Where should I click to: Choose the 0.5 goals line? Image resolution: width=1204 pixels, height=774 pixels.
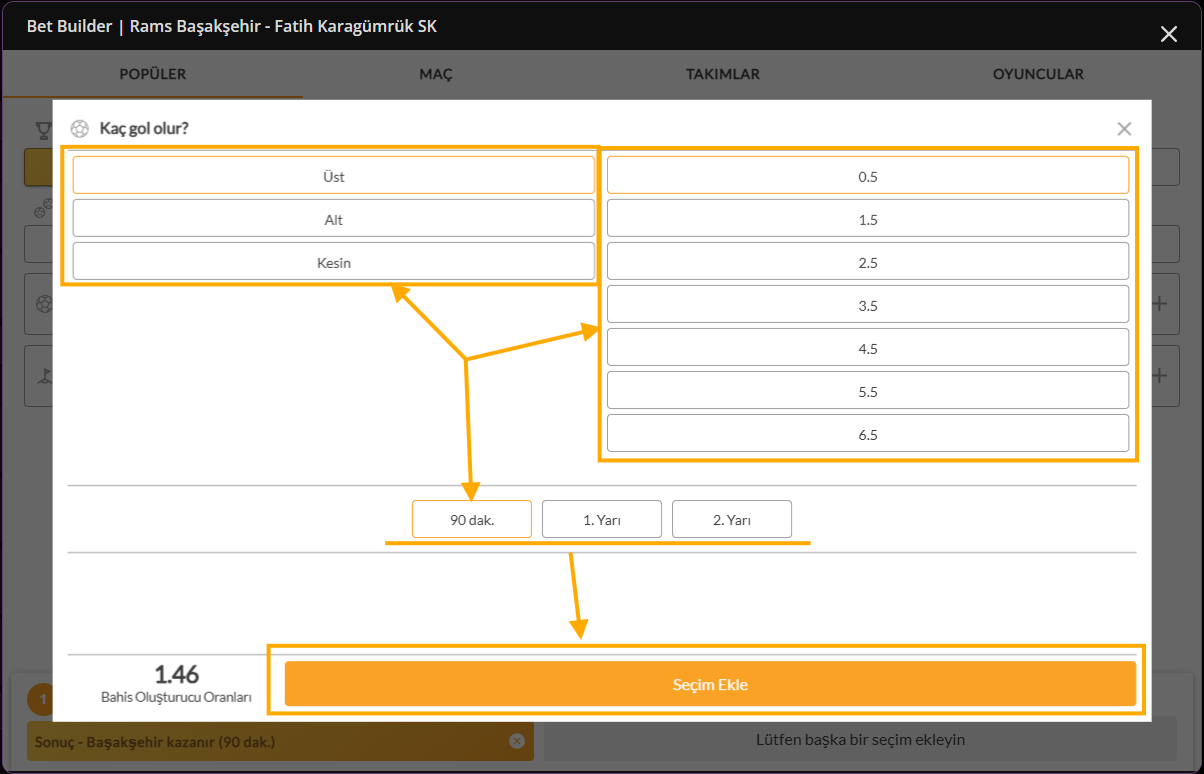[x=868, y=176]
